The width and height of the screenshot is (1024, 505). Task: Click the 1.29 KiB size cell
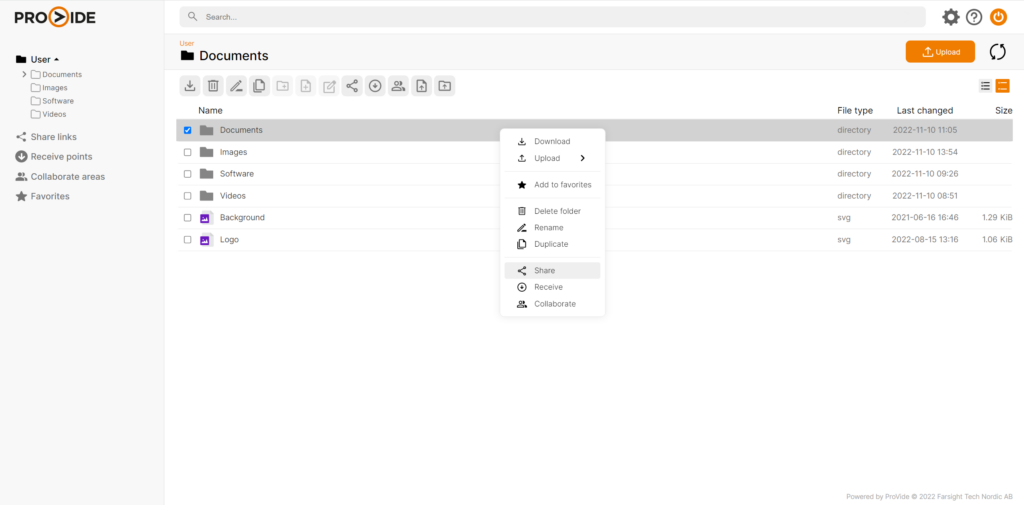(997, 218)
